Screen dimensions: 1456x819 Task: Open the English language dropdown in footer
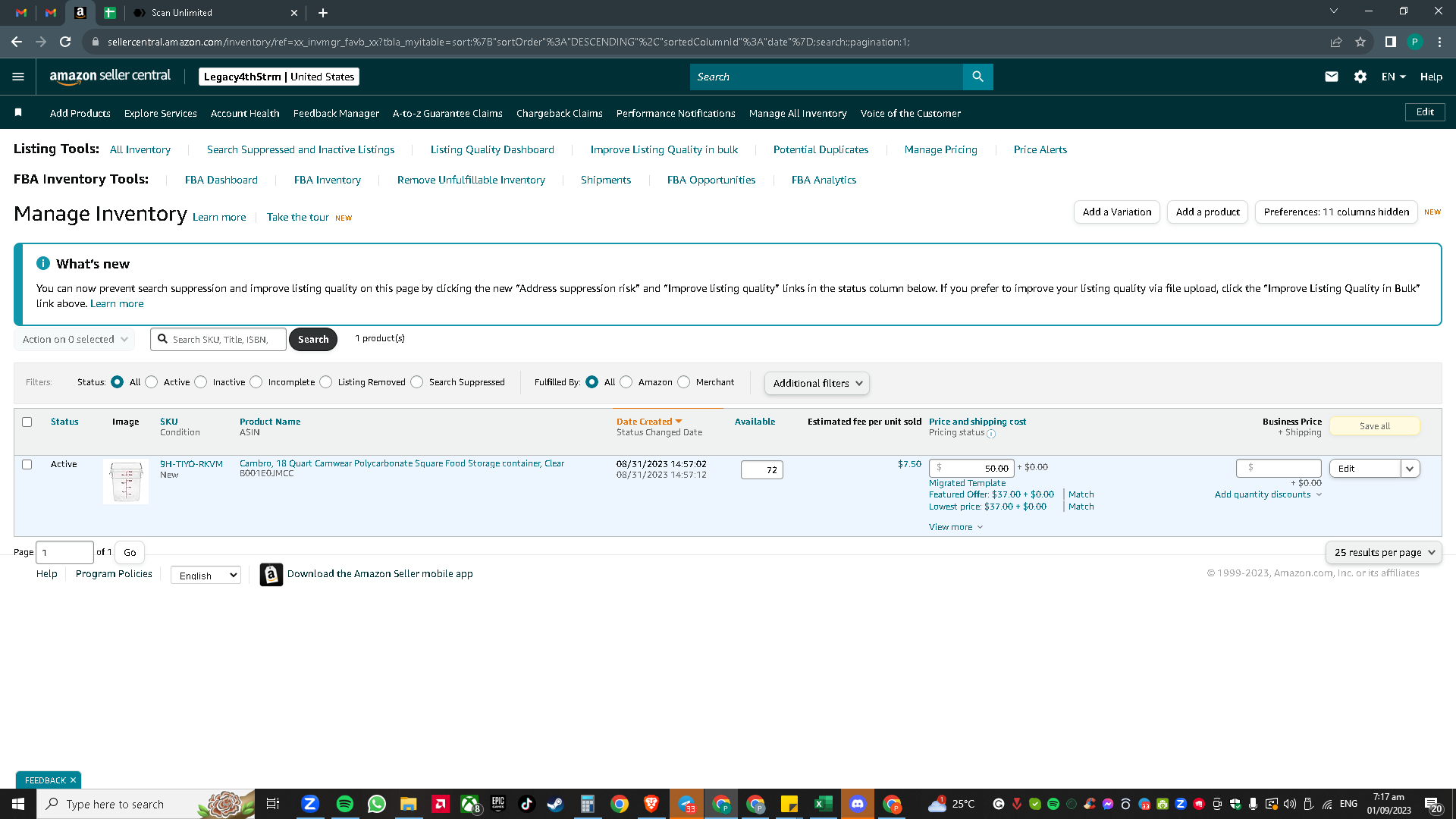click(x=206, y=576)
